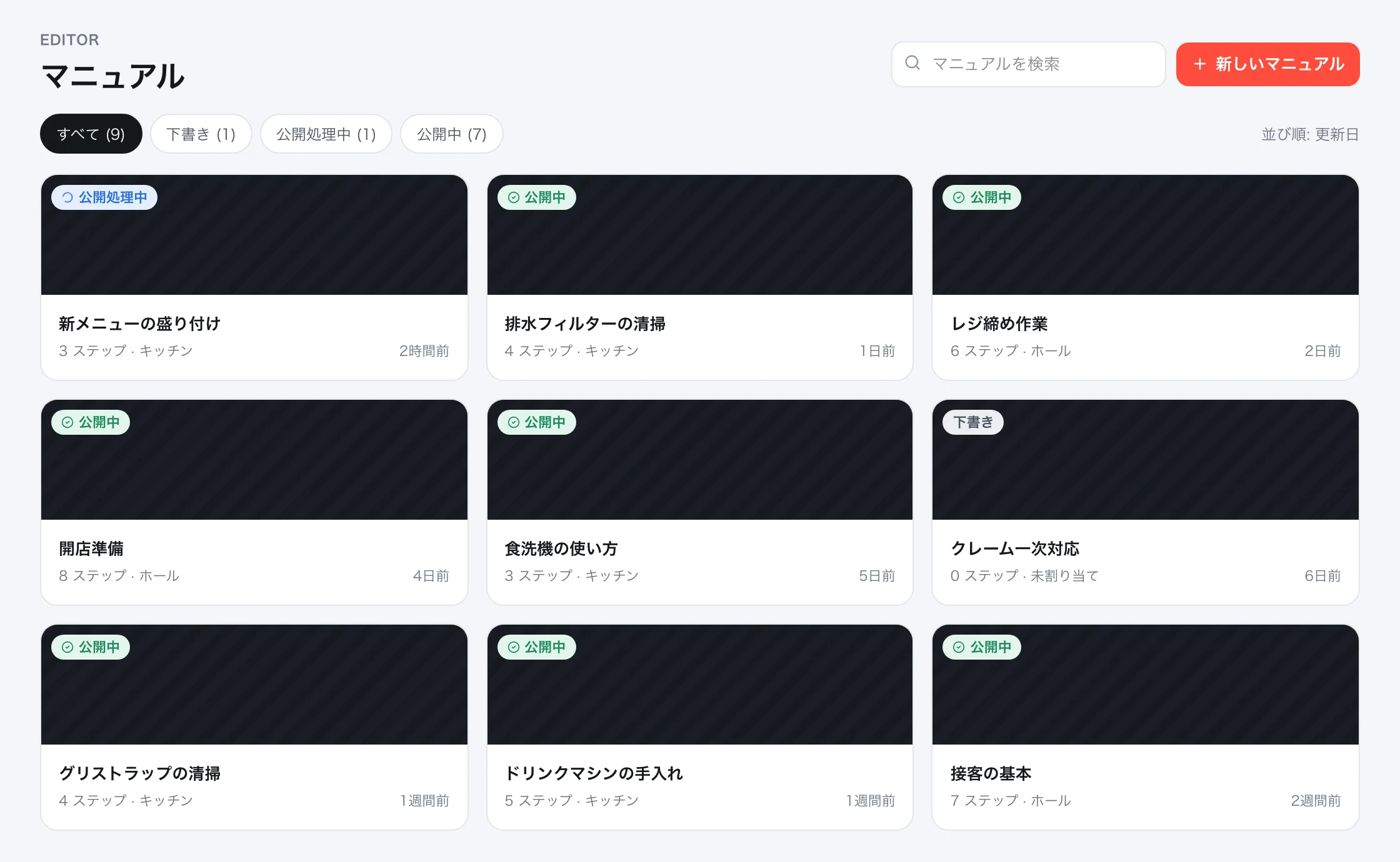Viewport: 1400px width, 862px height.
Task: Create a new manual with 新しいマニュアル
Action: pyautogui.click(x=1267, y=64)
